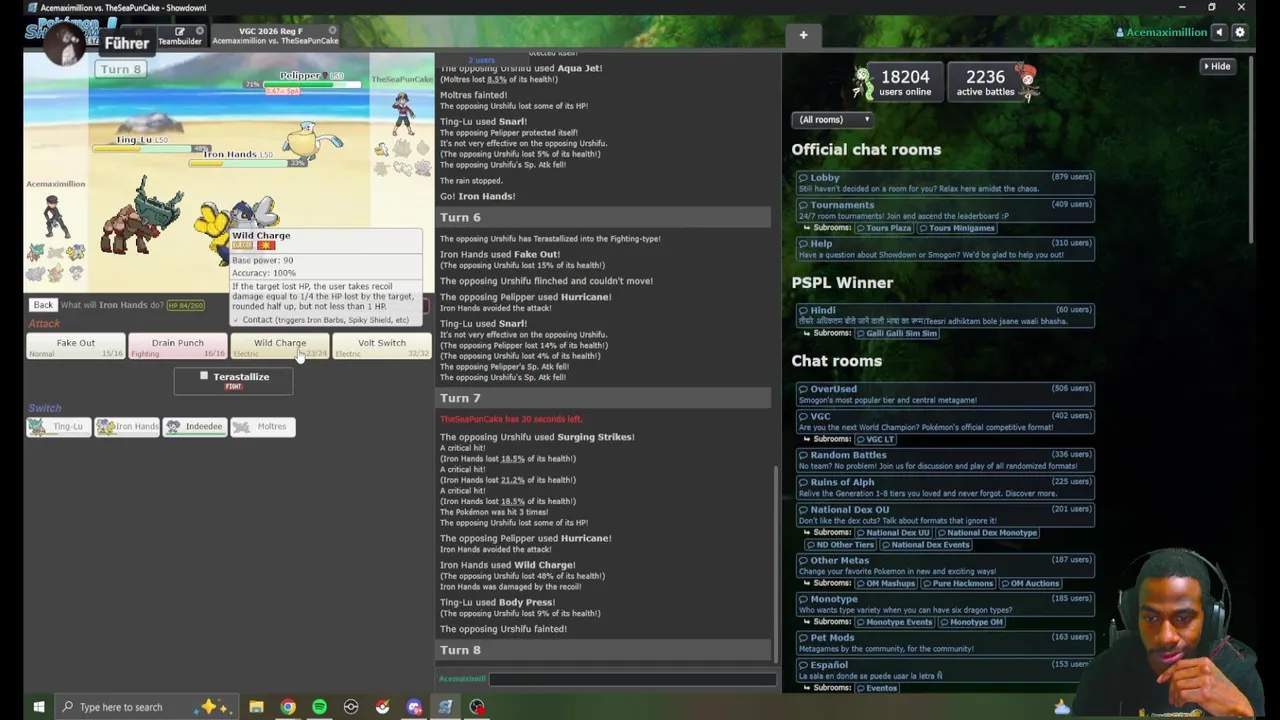Open File Explorer from the taskbar
The width and height of the screenshot is (1280, 720).
point(256,707)
